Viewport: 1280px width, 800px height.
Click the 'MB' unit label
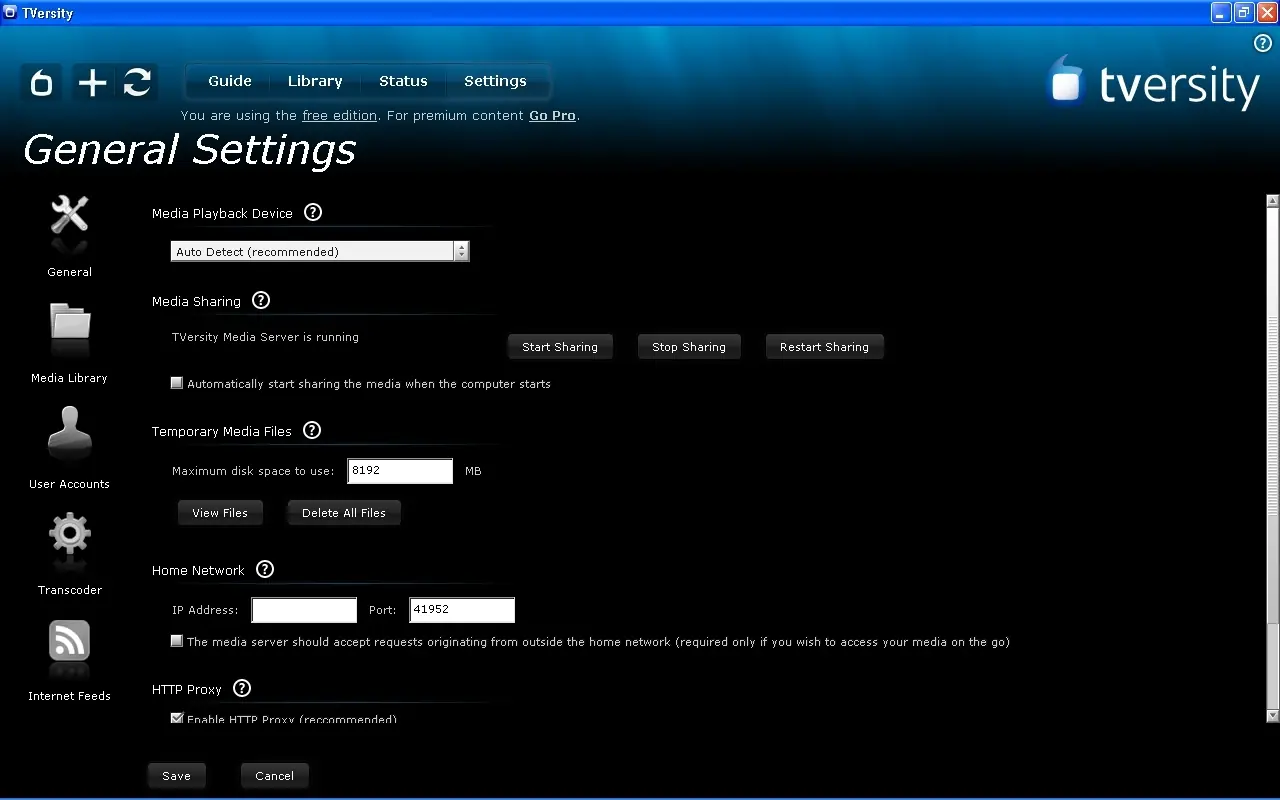click(473, 471)
